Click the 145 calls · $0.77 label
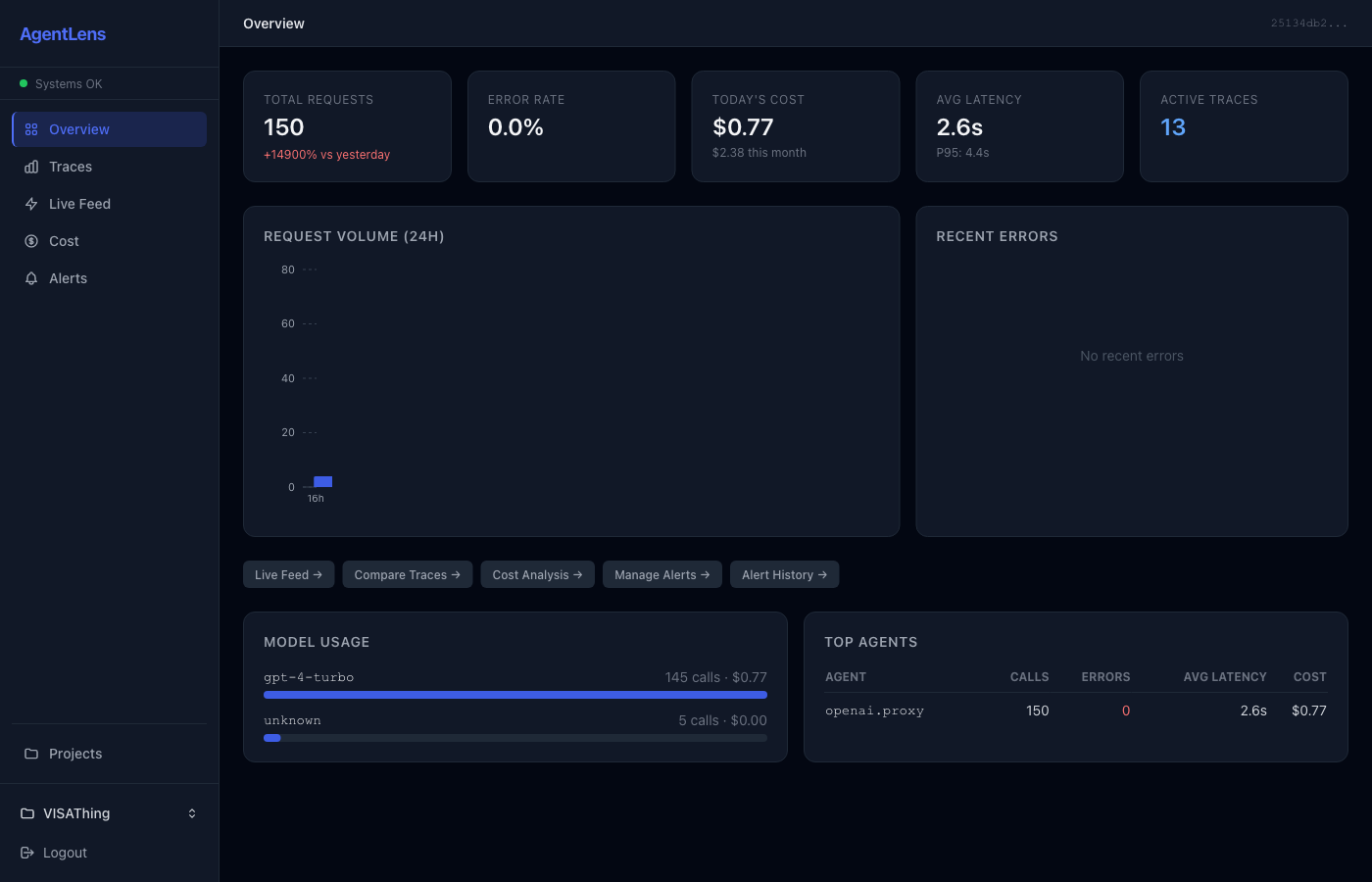 [x=716, y=677]
